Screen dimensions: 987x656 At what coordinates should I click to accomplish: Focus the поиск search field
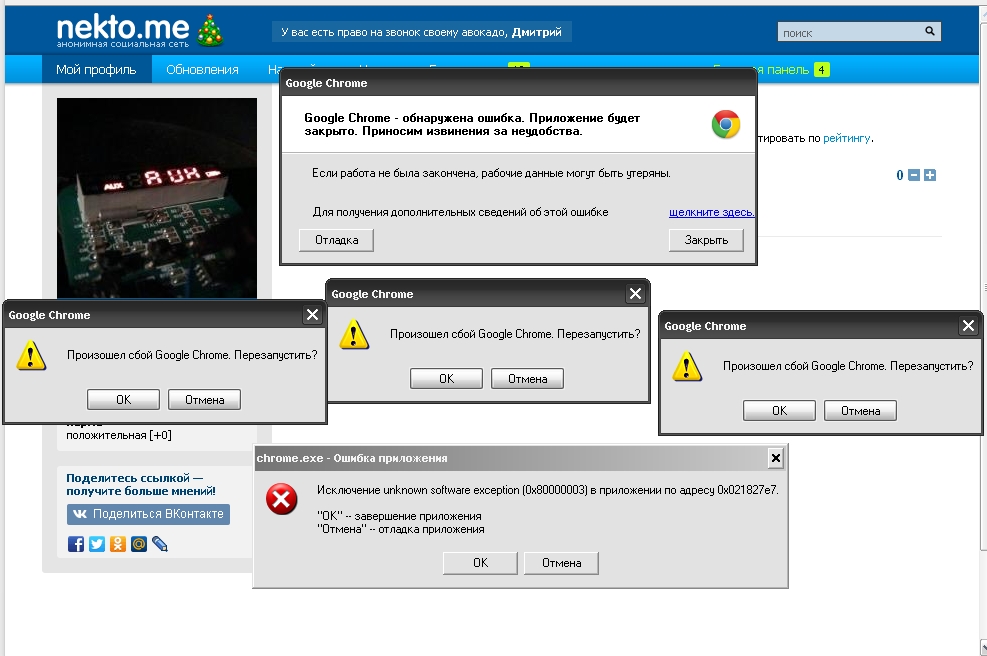[859, 32]
